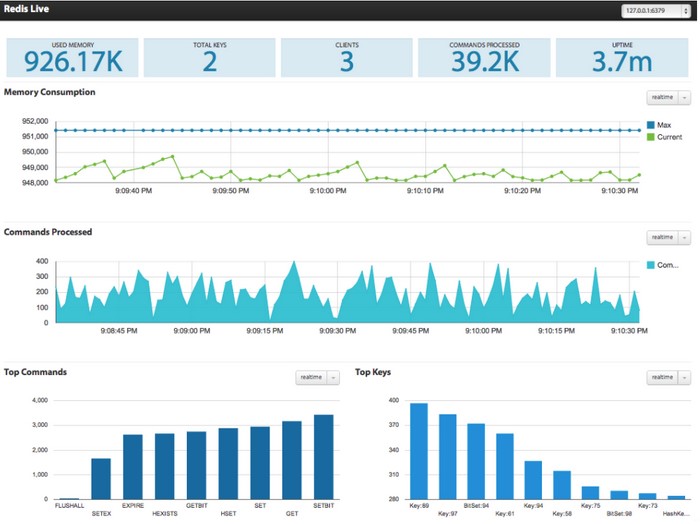Click the Memory Consumption heading
Screen dimensions: 700x524
[50, 92]
